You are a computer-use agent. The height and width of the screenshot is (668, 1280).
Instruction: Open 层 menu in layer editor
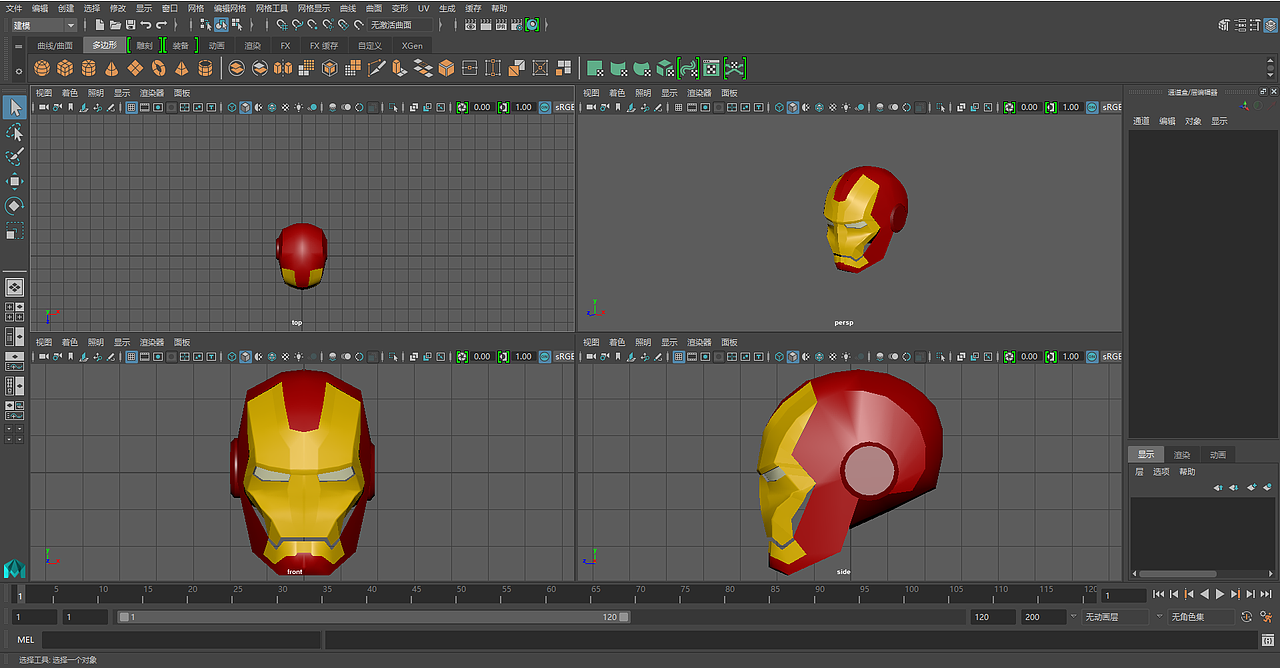1139,472
